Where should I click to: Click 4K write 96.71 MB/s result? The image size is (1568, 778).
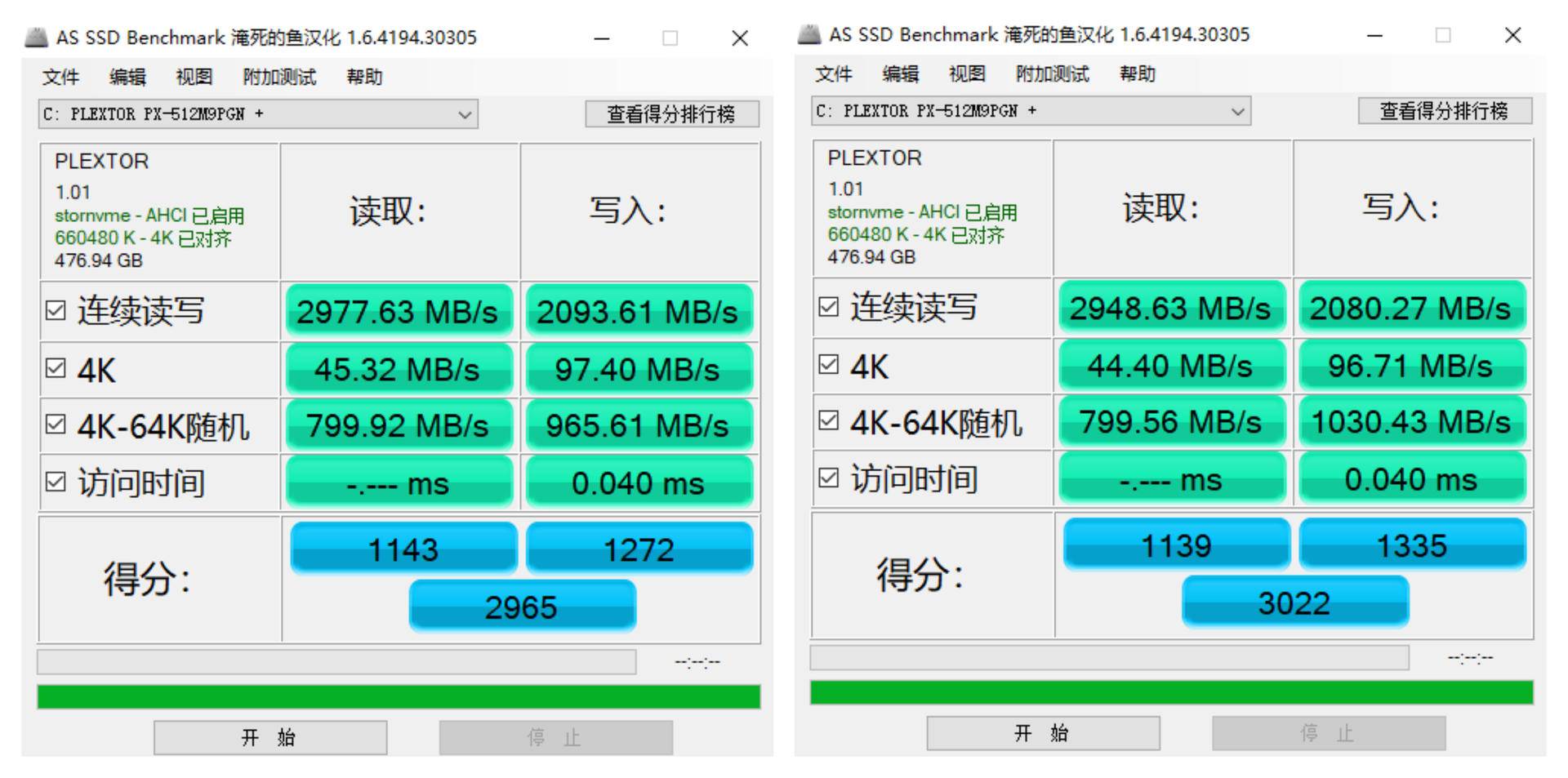[1411, 365]
